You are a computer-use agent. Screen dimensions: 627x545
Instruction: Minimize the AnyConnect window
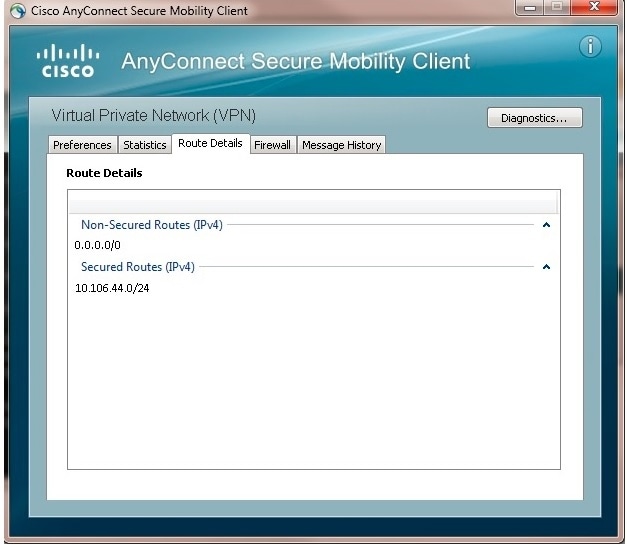point(529,7)
